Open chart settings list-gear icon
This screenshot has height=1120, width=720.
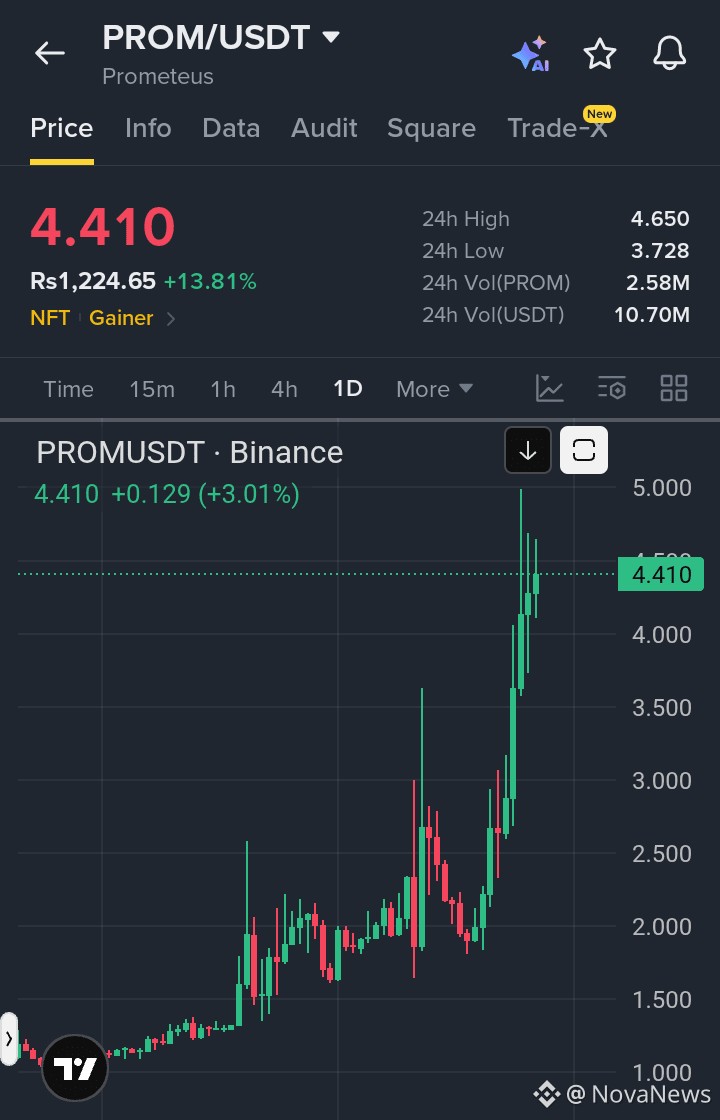[611, 389]
